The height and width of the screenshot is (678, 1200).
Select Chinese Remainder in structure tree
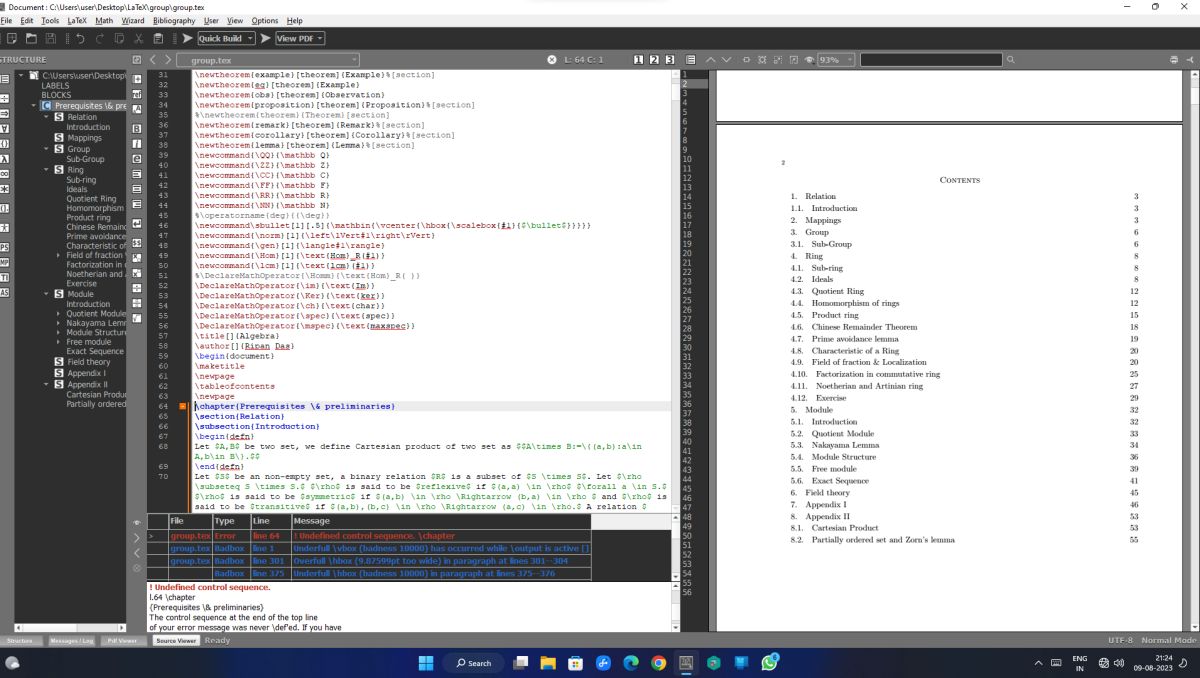(x=96, y=227)
